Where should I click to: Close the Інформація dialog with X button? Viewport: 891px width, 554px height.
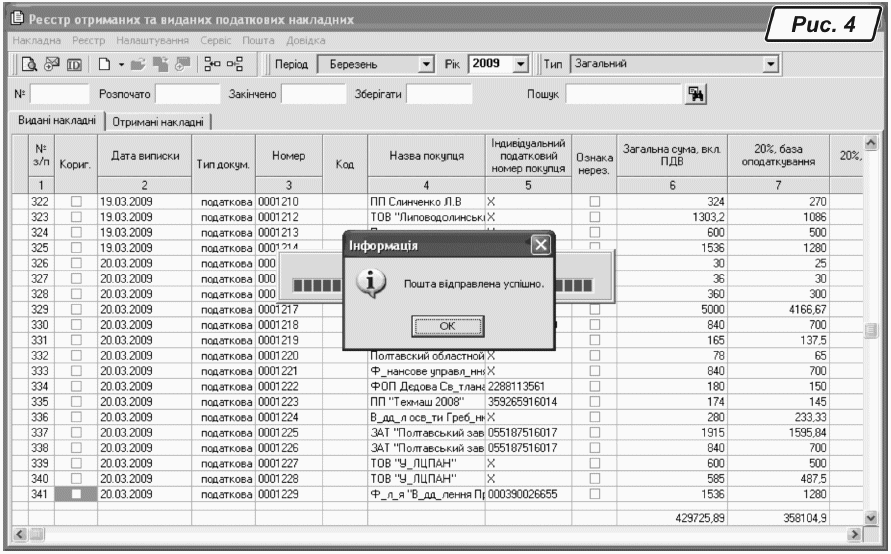point(540,244)
